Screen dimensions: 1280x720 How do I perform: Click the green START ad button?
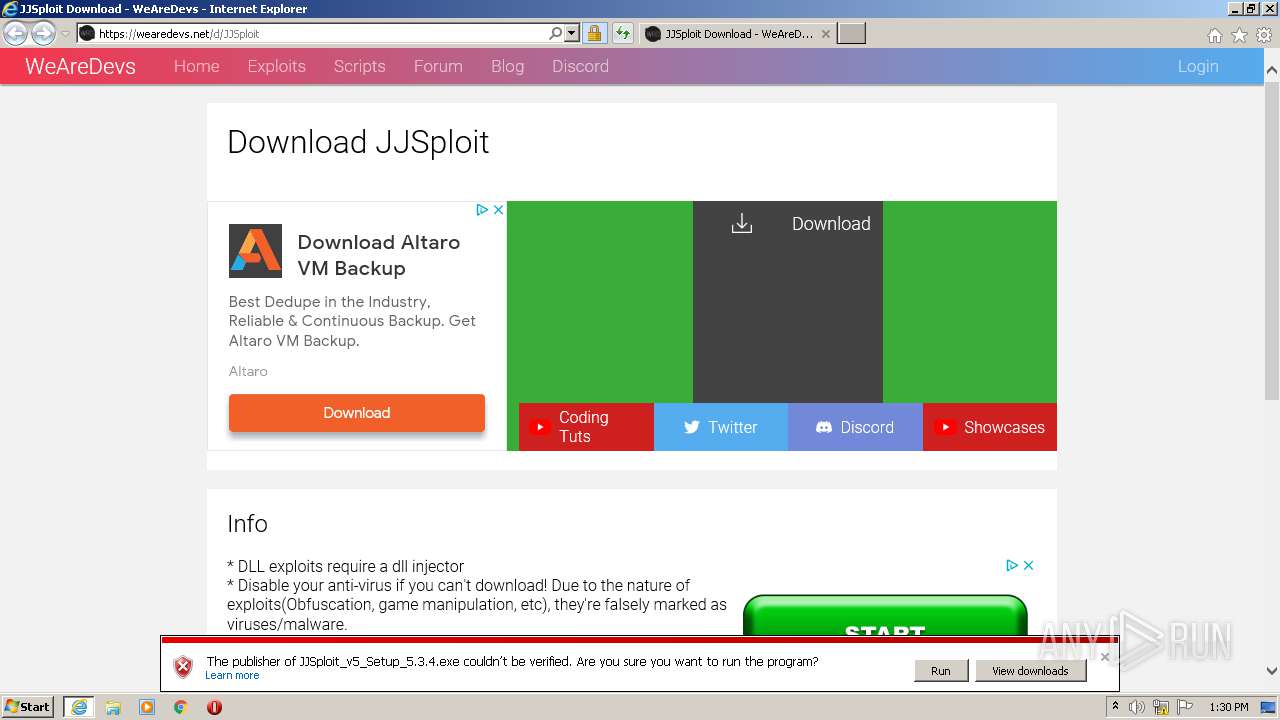(x=885, y=616)
